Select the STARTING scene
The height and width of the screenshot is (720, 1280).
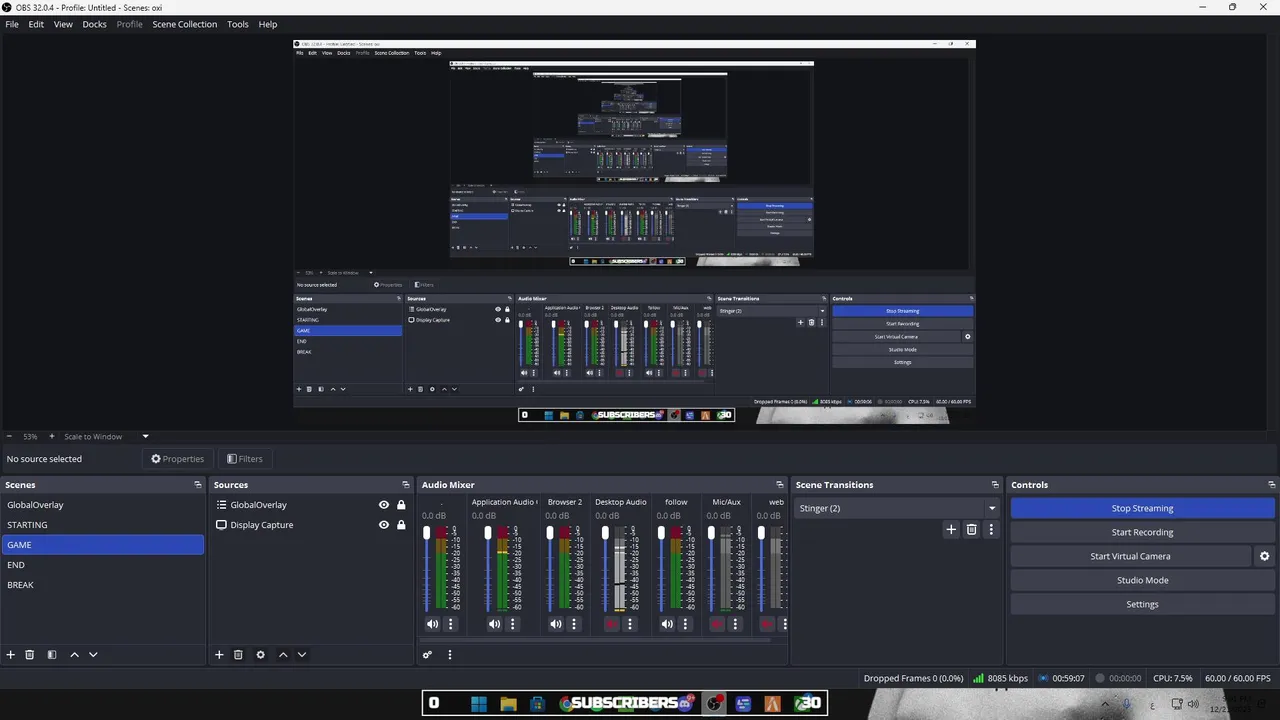103,525
